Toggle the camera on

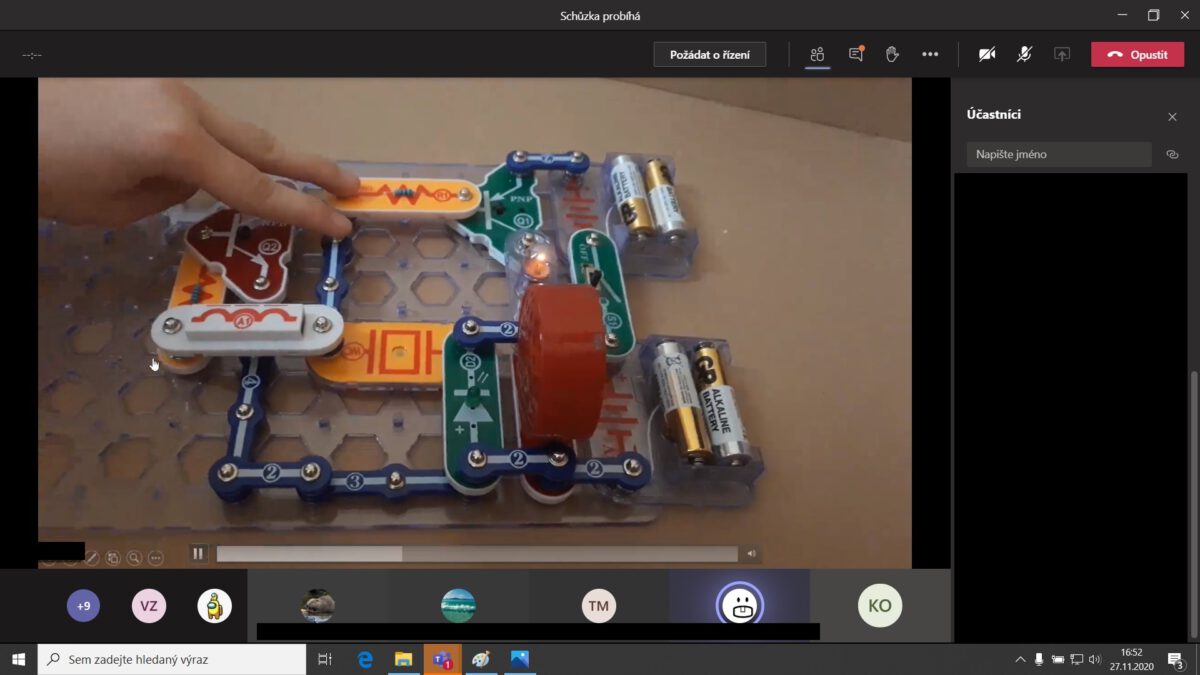[987, 54]
